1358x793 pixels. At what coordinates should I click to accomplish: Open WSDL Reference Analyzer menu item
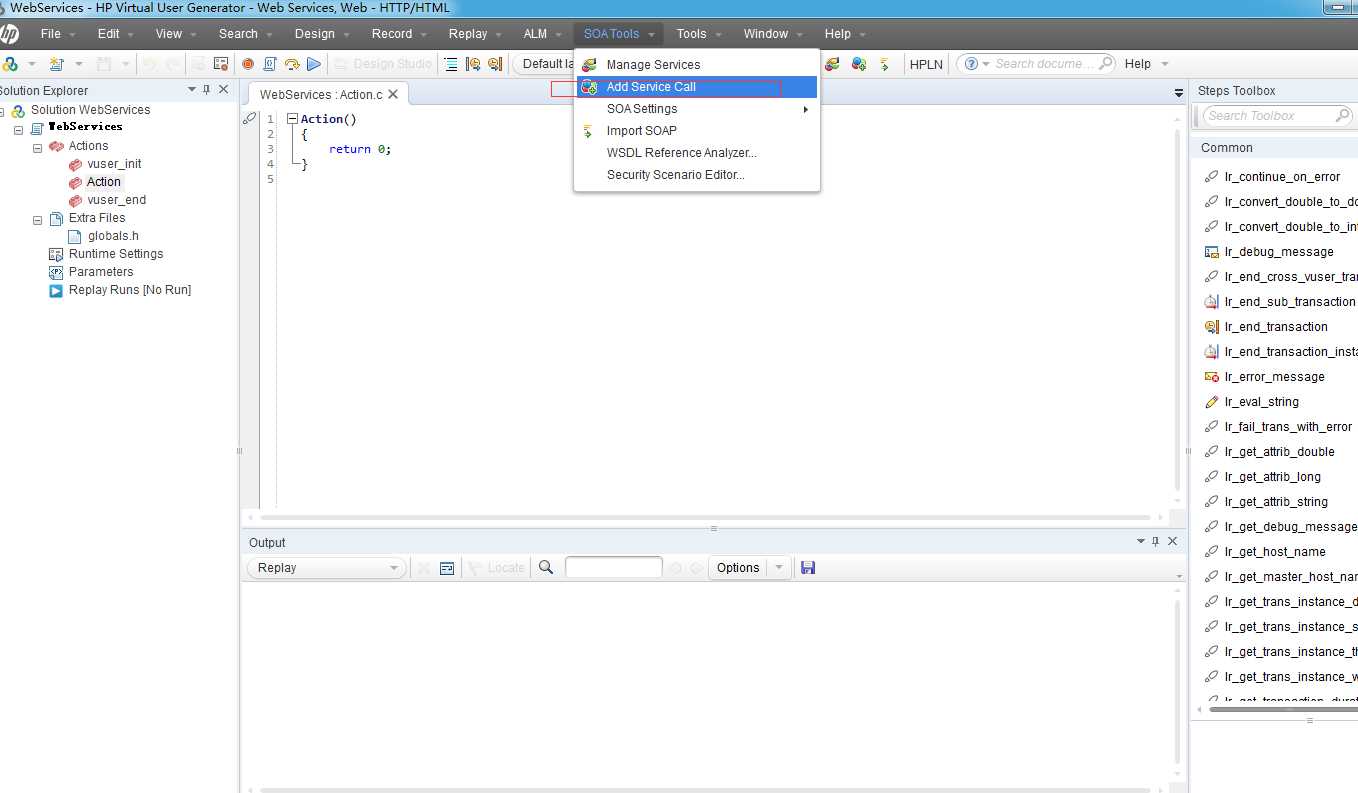point(697,153)
